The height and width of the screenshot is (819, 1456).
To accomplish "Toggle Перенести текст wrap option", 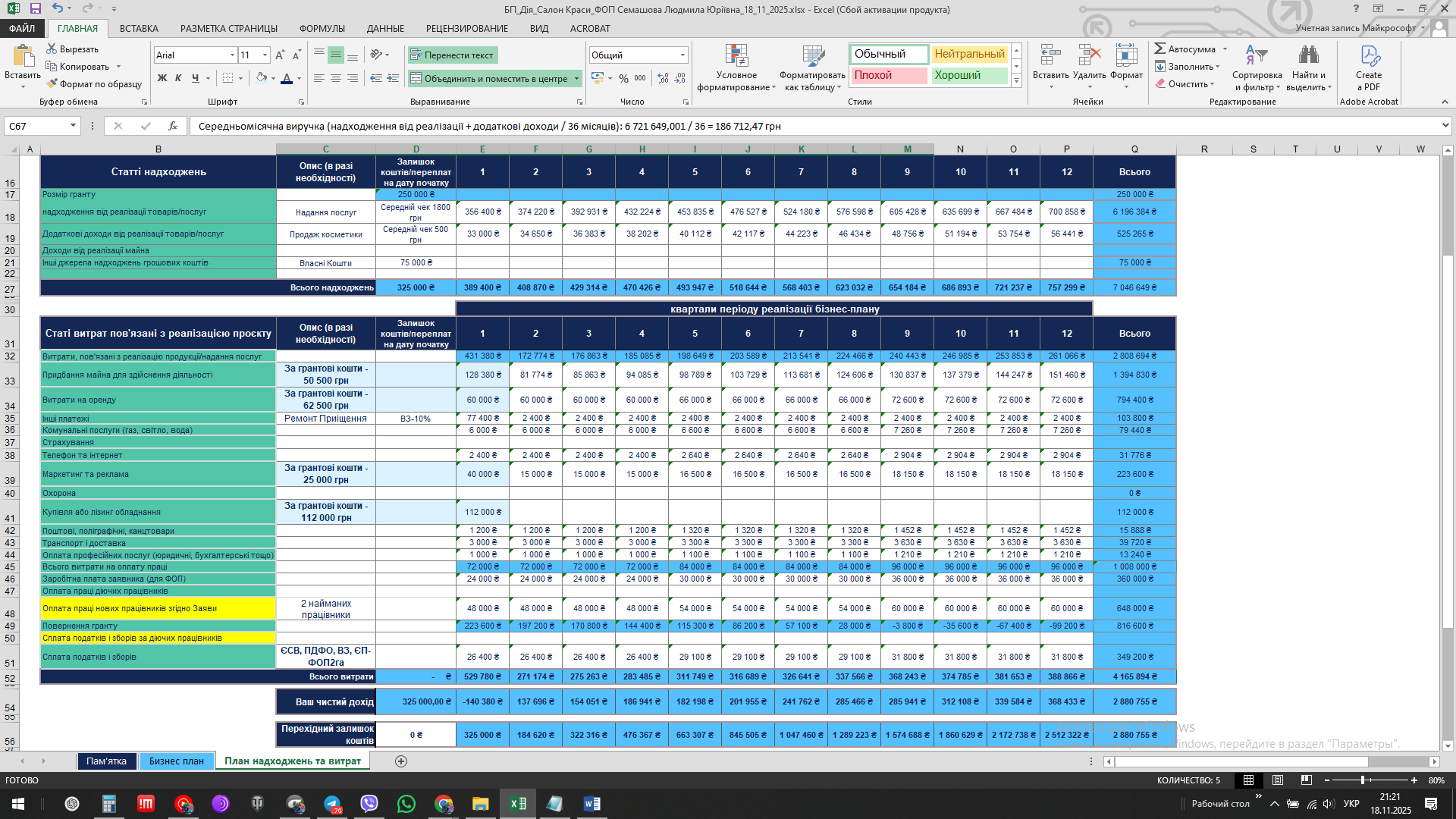I will pyautogui.click(x=452, y=55).
